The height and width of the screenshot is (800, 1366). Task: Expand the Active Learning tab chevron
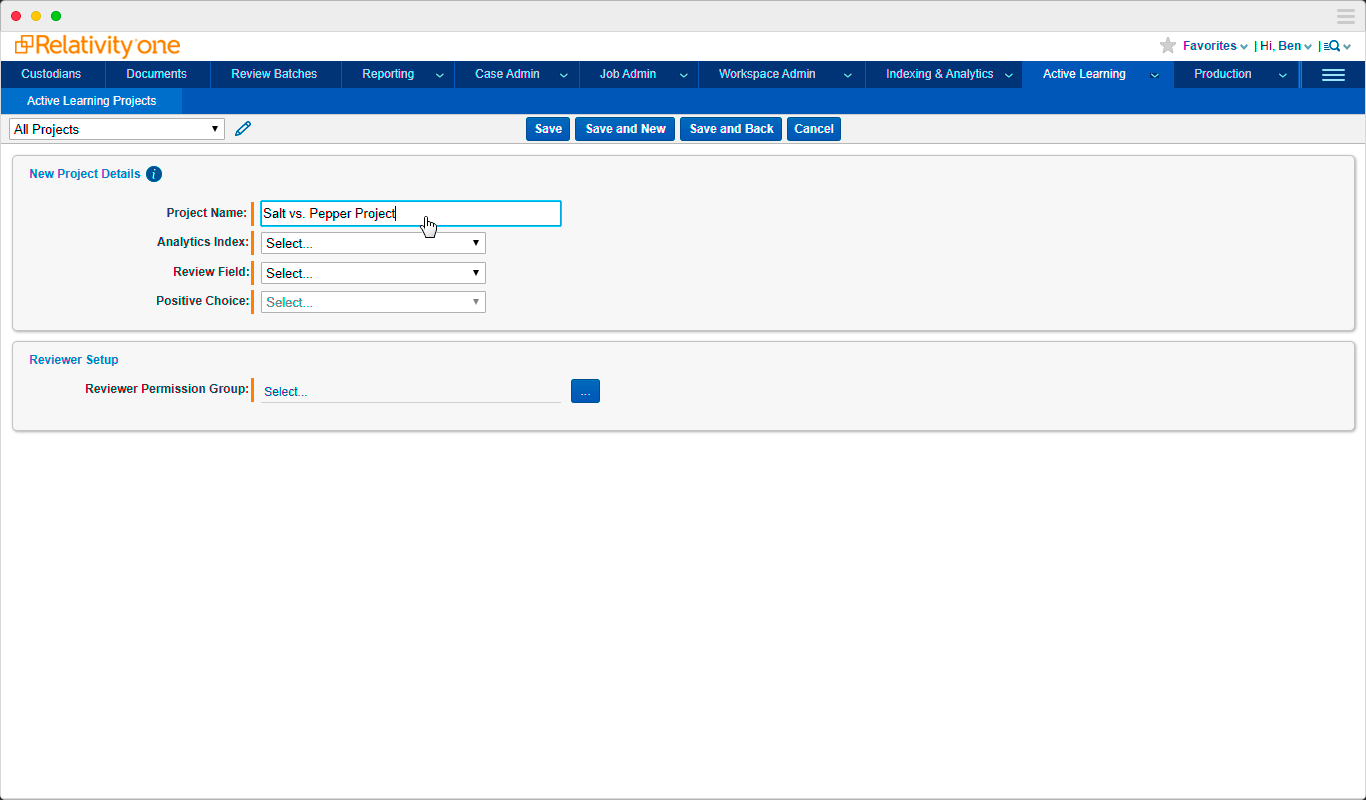[1155, 75]
